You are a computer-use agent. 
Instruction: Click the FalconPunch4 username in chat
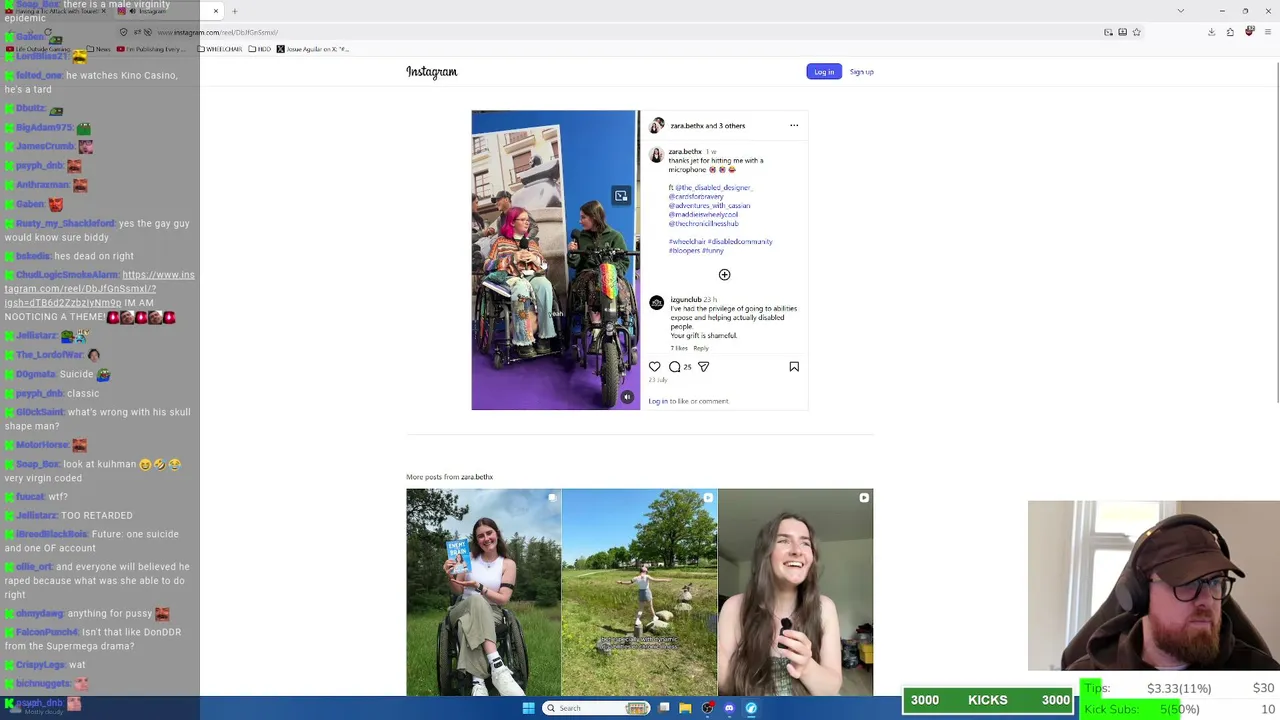tap(47, 632)
